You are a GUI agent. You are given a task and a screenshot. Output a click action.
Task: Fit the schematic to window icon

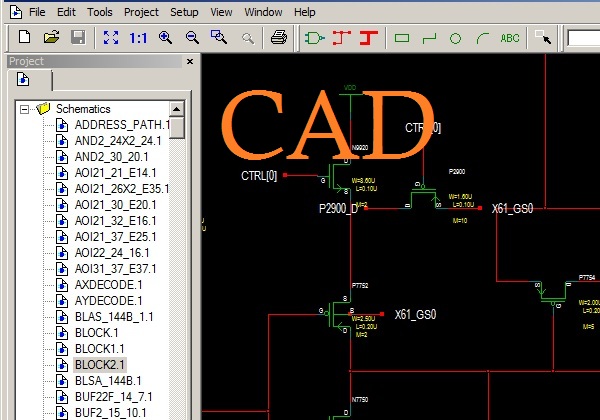[x=111, y=37]
